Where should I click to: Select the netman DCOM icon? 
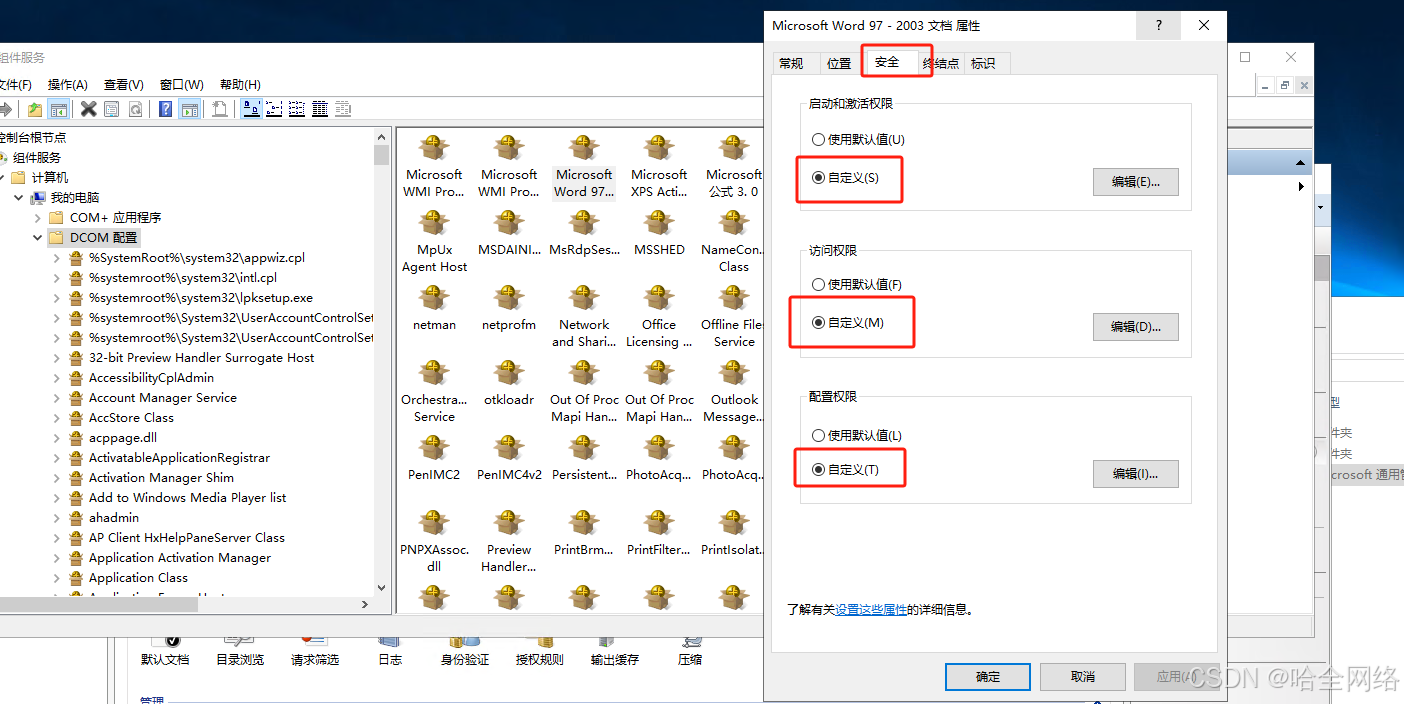[x=434, y=308]
